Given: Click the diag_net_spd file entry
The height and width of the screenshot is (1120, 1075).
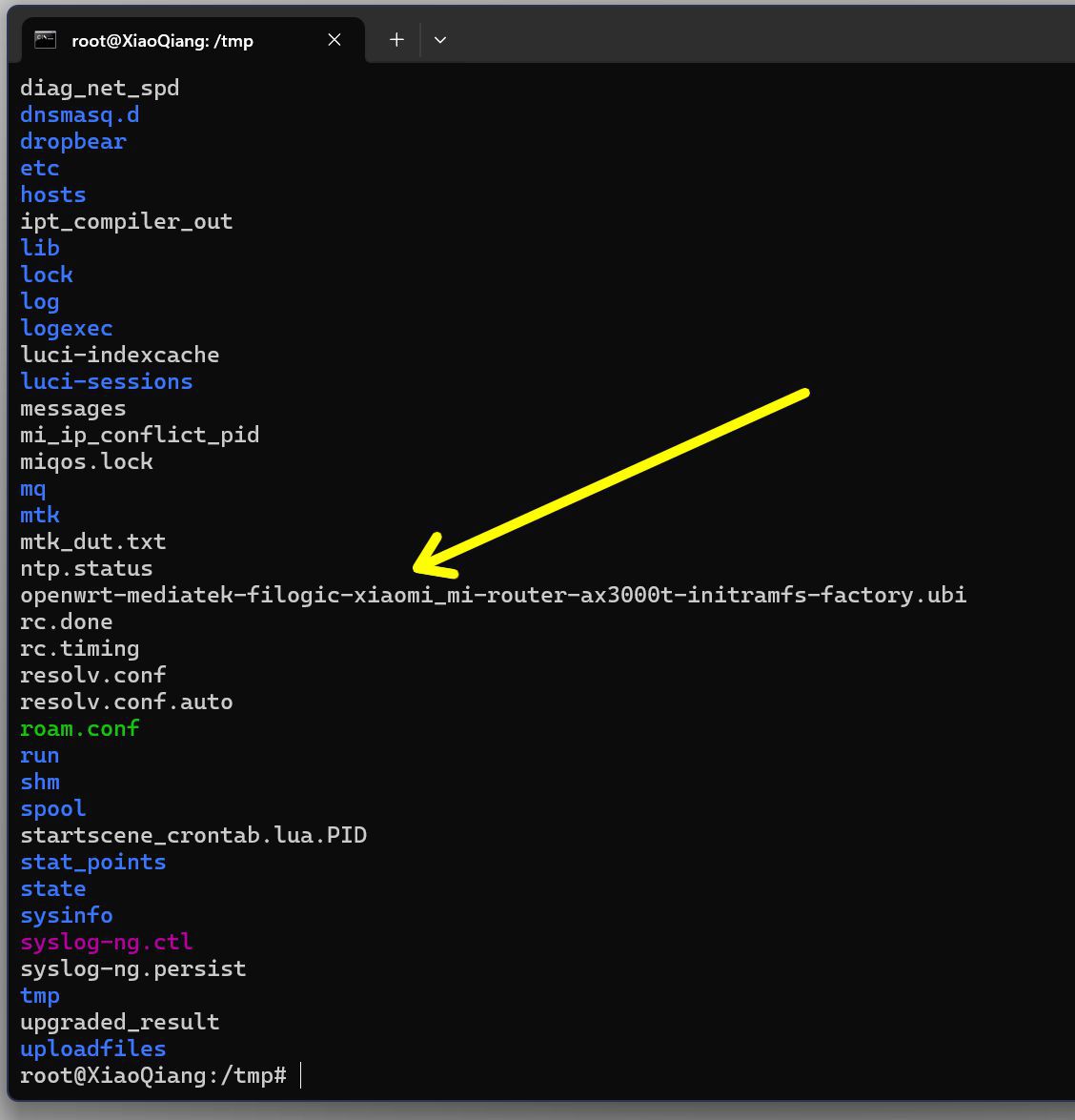Looking at the screenshot, I should pos(99,89).
